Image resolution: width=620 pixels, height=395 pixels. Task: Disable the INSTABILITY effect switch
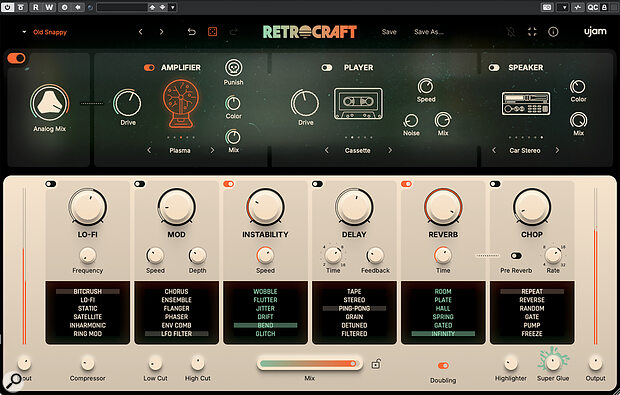click(229, 184)
